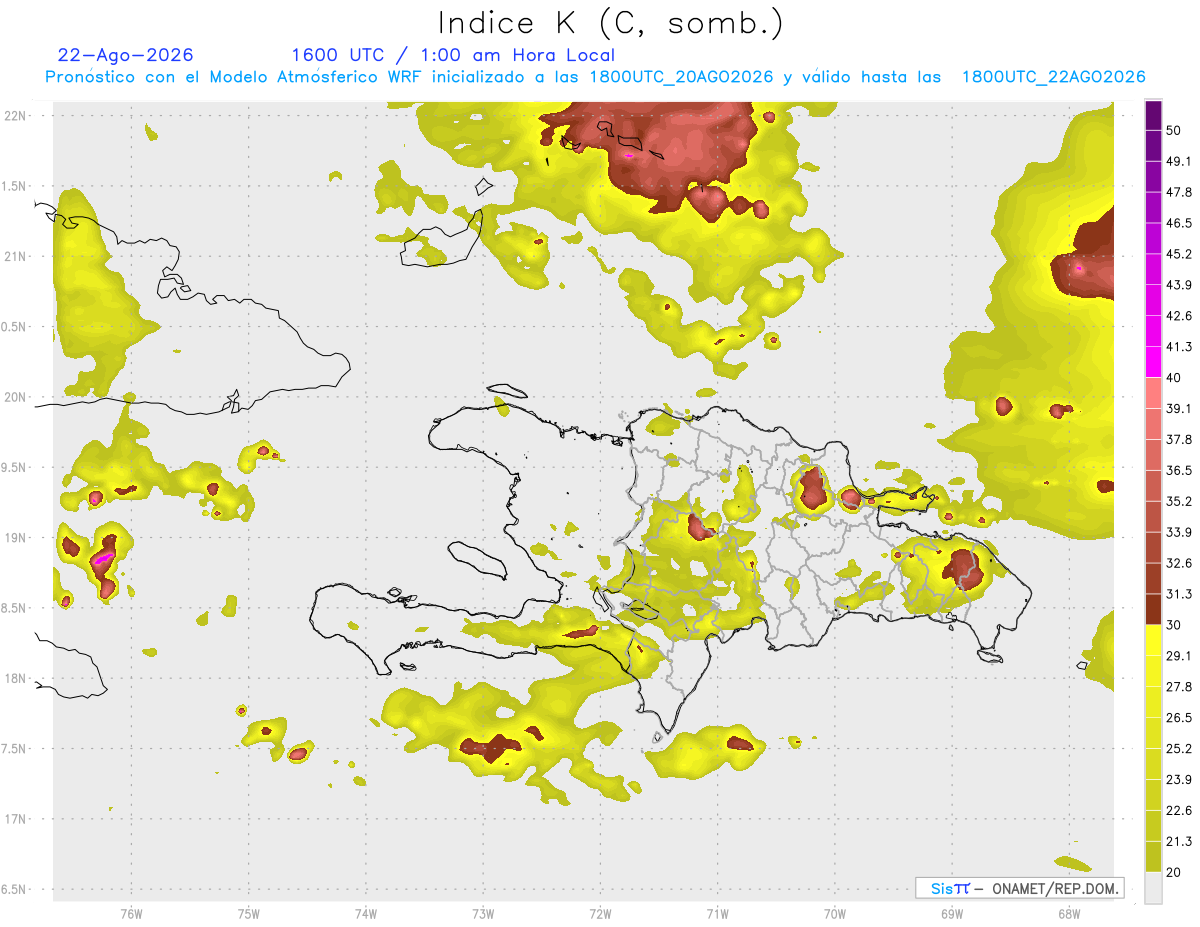This screenshot has width=1200, height=927.
Task: Select the '17N' latitude label
Action: coord(15,819)
